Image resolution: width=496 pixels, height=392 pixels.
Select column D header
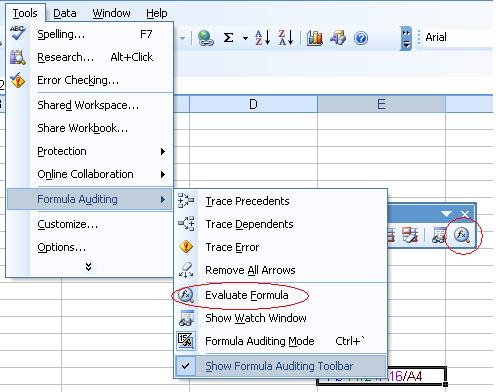pos(253,104)
